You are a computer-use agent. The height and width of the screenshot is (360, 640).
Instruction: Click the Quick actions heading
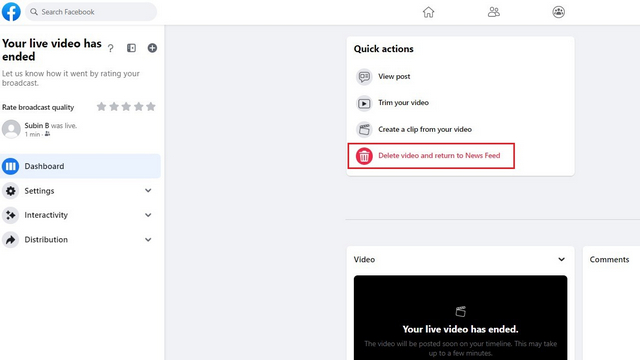pyautogui.click(x=384, y=49)
